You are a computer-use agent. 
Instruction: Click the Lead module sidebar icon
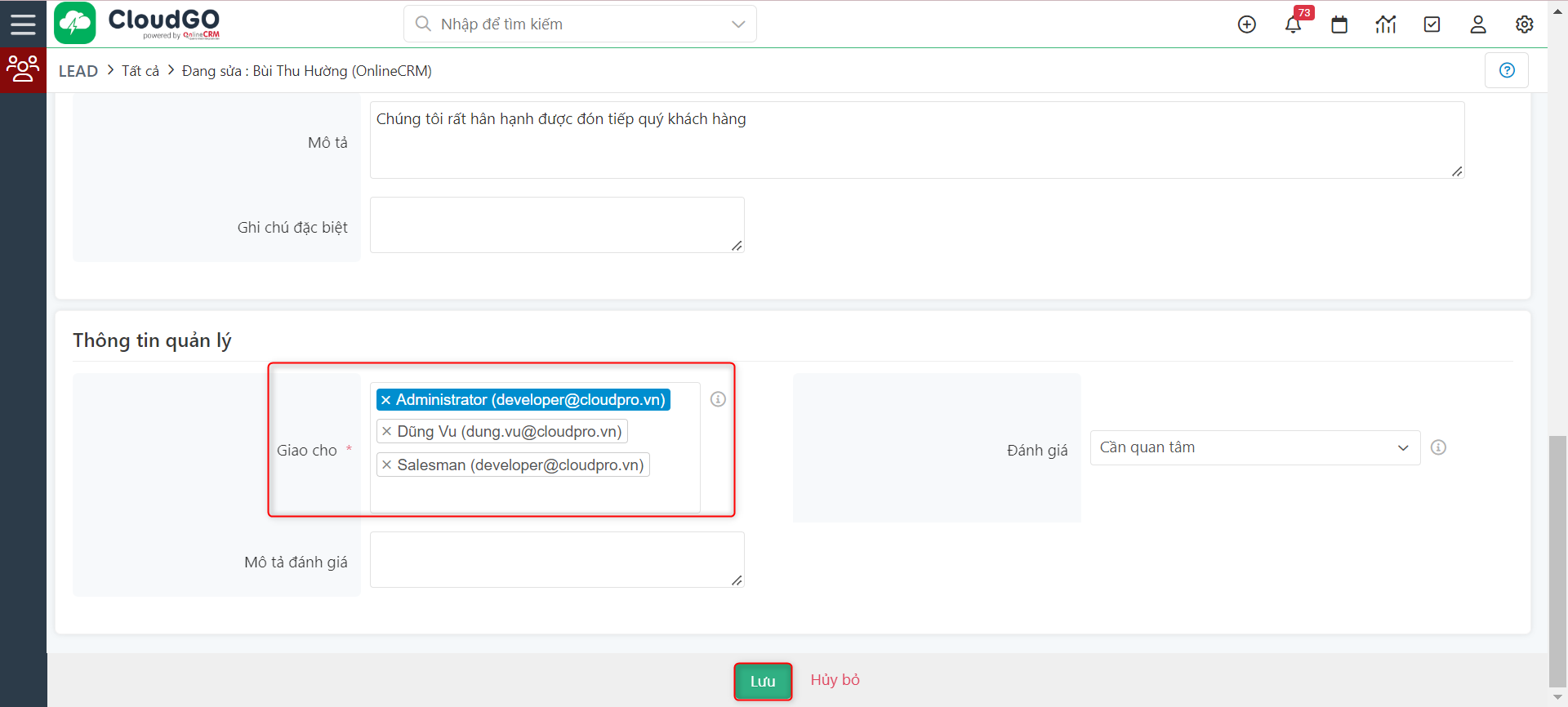tap(23, 69)
